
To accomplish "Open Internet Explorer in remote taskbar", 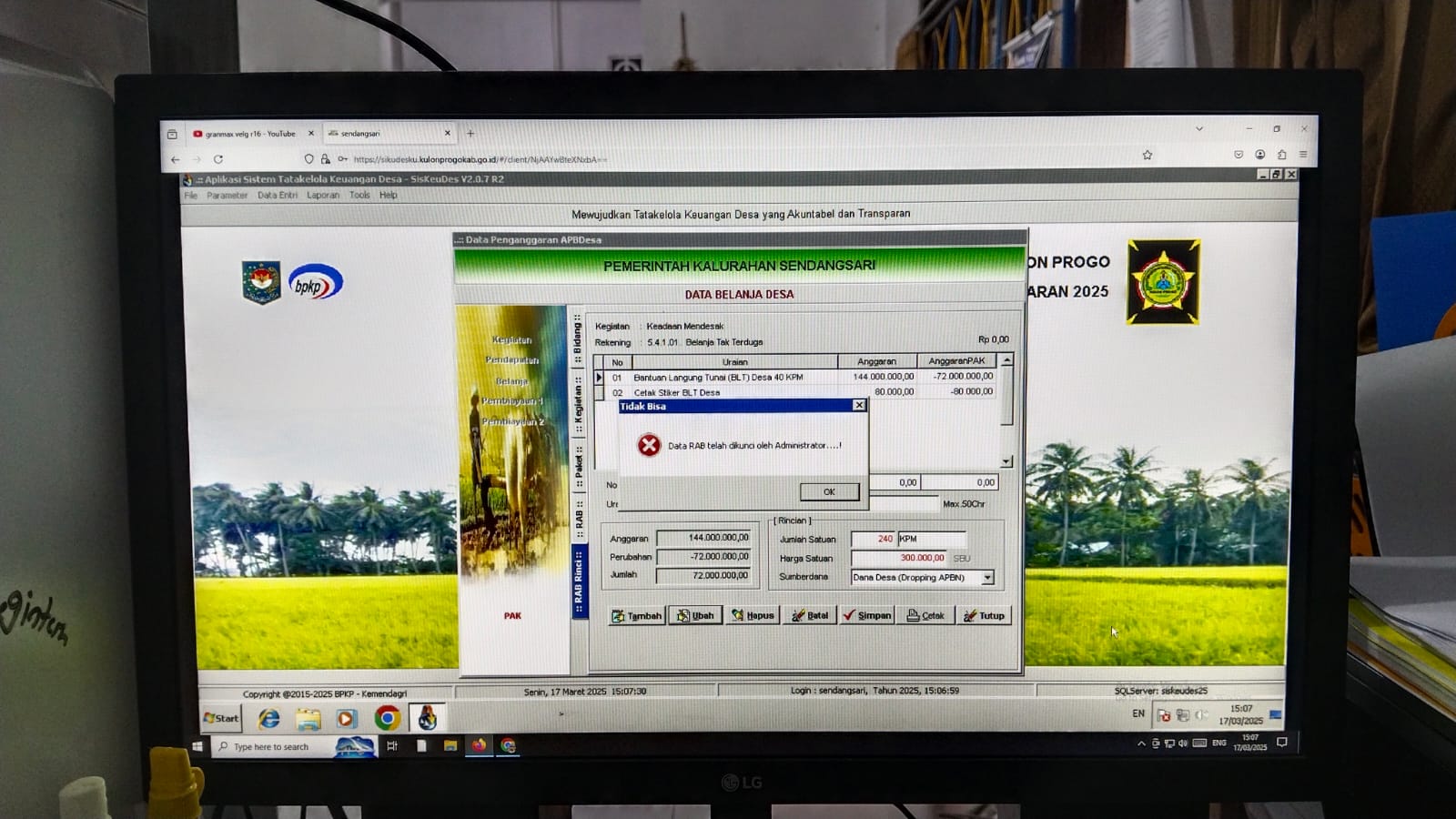I will 269,719.
